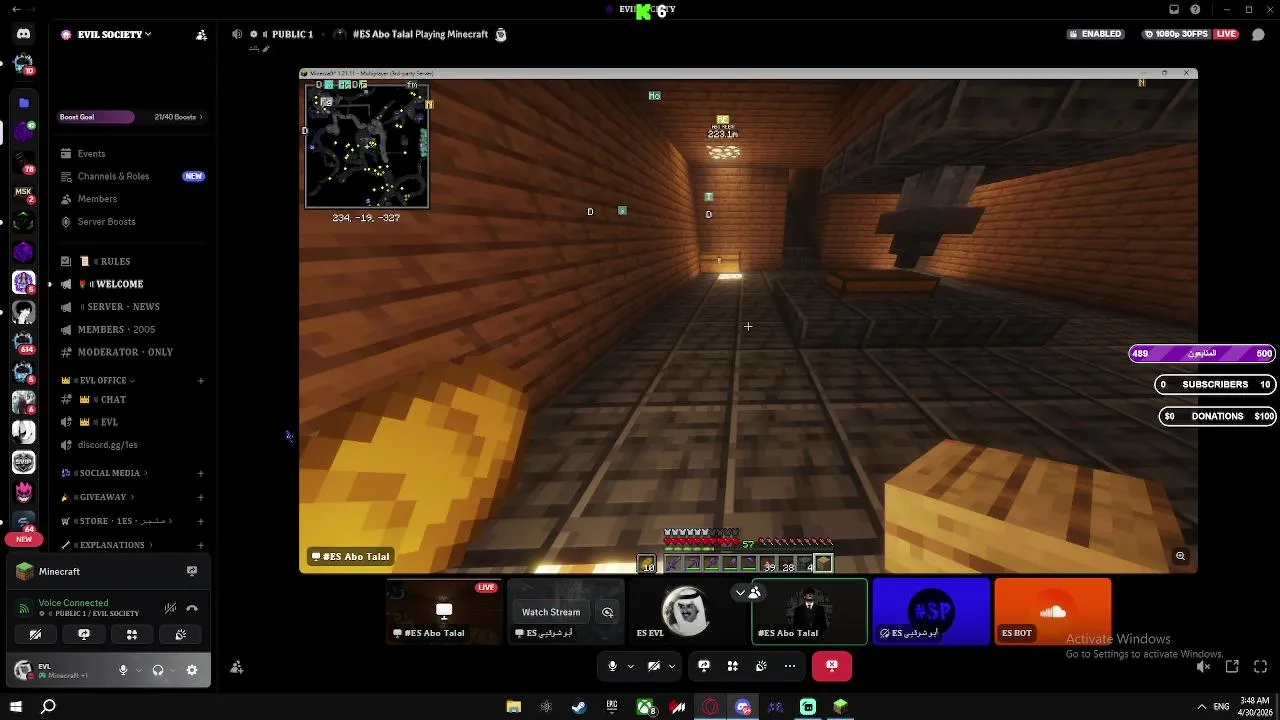Add channel to GIVEAWAY category

[x=201, y=497]
